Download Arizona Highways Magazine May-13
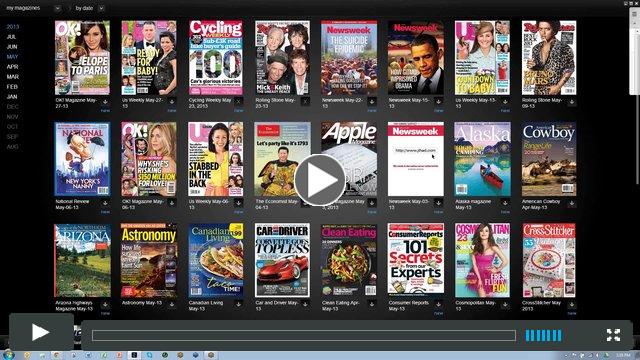This screenshot has height=360, width=640. 105,304
